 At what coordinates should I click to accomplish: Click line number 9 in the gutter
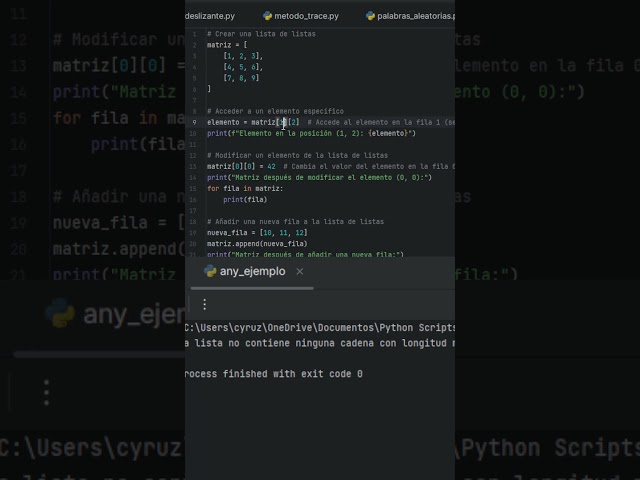194,122
